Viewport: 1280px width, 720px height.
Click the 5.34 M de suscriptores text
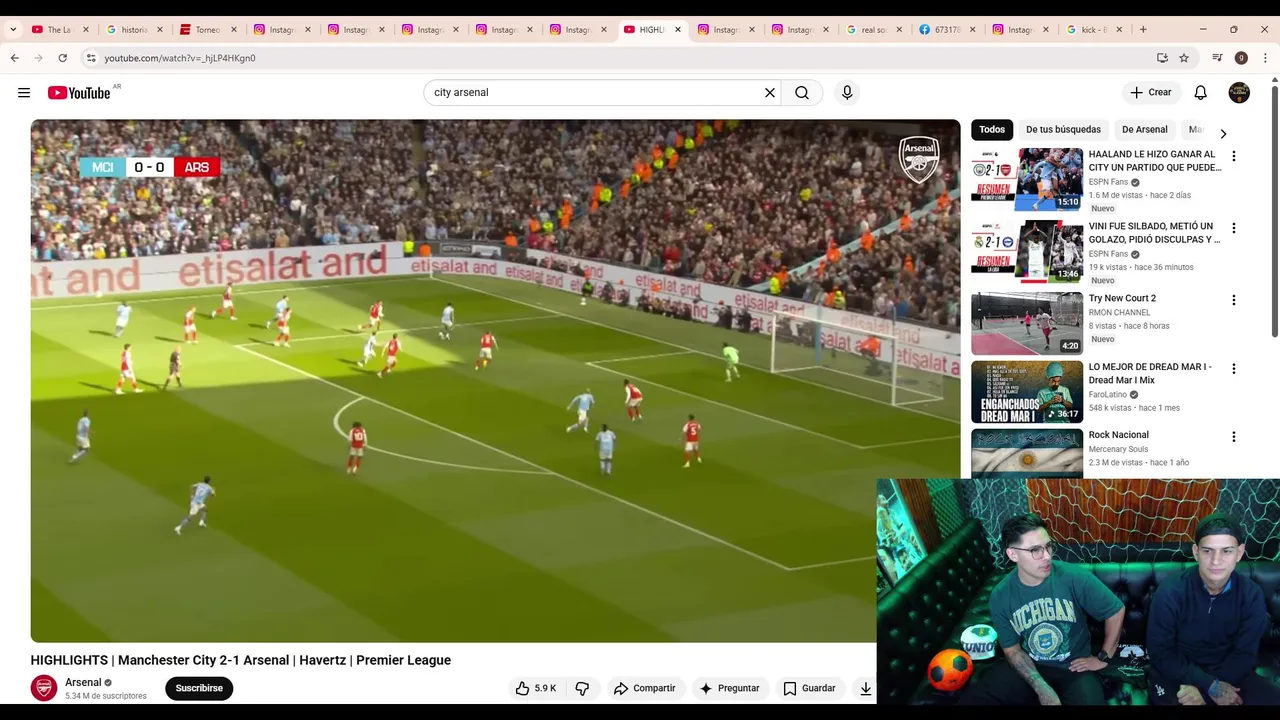click(x=106, y=696)
